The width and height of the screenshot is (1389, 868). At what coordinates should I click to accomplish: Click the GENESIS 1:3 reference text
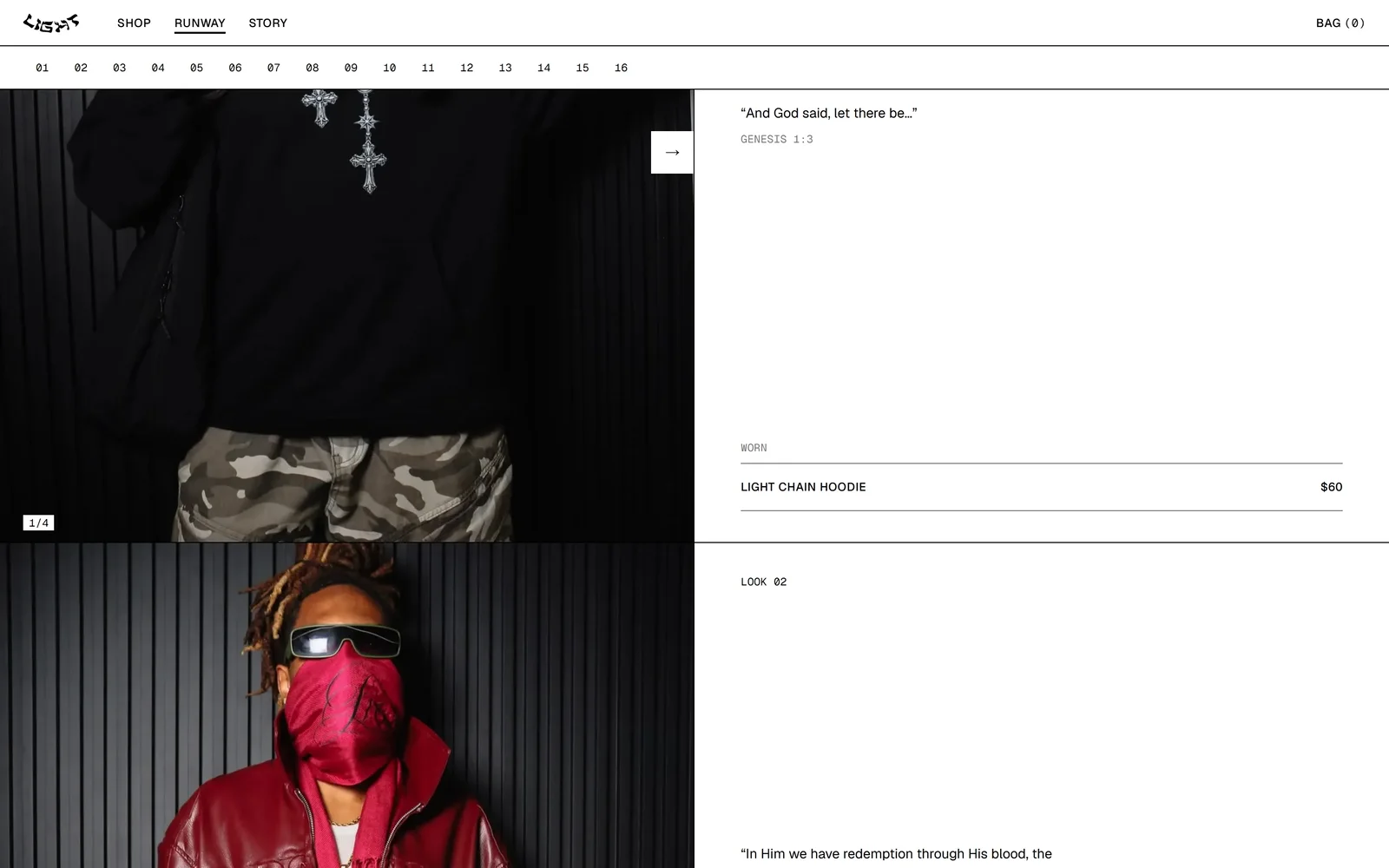777,139
